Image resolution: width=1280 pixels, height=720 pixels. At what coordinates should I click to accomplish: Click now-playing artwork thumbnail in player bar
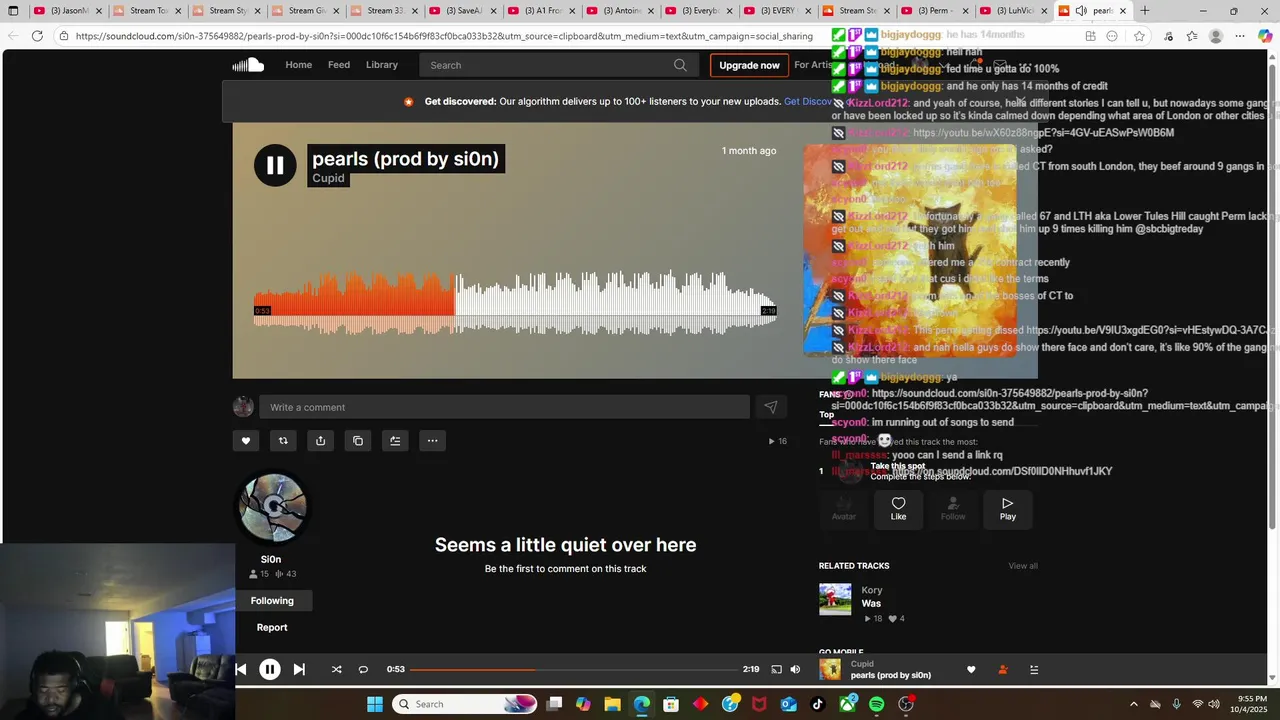click(x=830, y=670)
